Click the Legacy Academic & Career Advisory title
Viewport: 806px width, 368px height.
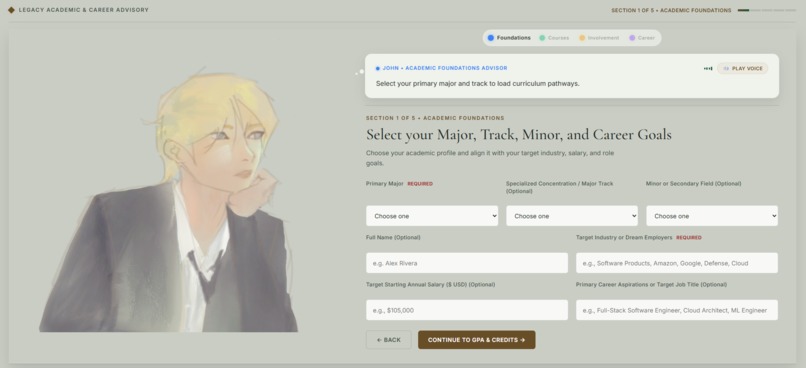[84, 10]
